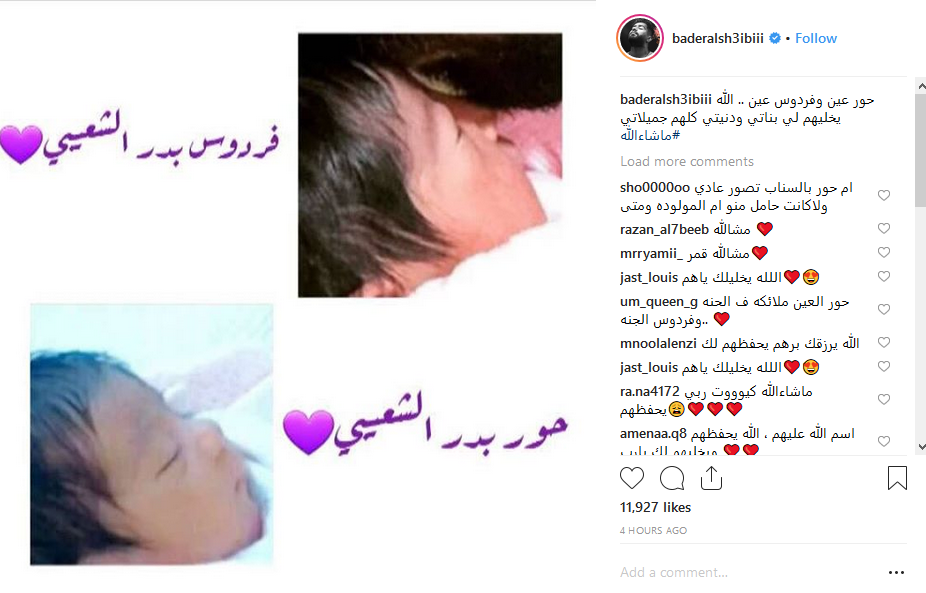Viewport: 926px width, 593px height.
Task: Like razan_al7beeb's comment
Action: (x=883, y=229)
